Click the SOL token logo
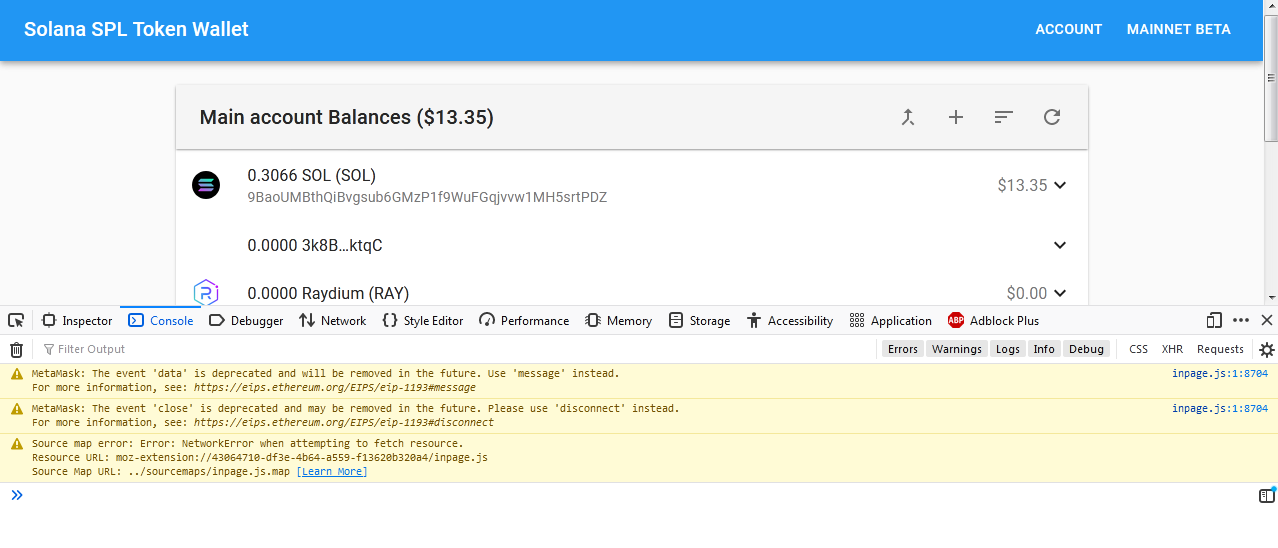 coord(206,185)
